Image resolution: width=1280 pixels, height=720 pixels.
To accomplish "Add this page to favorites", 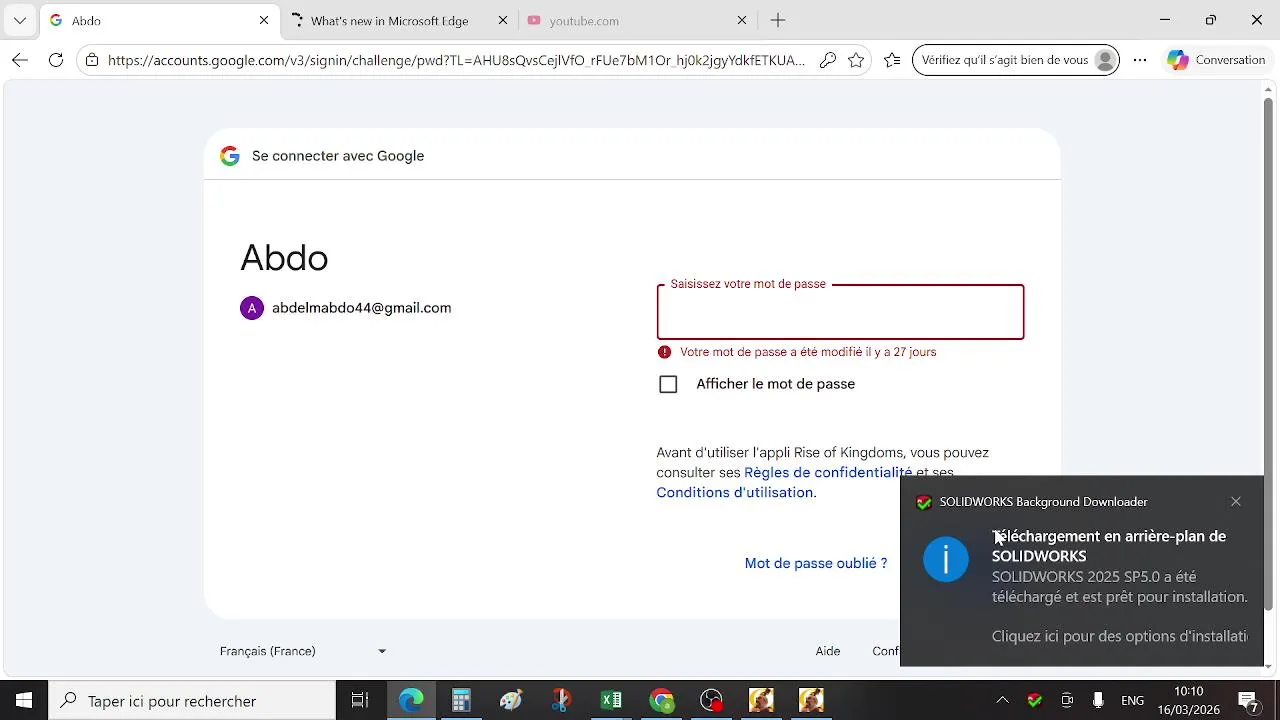I will tap(856, 60).
